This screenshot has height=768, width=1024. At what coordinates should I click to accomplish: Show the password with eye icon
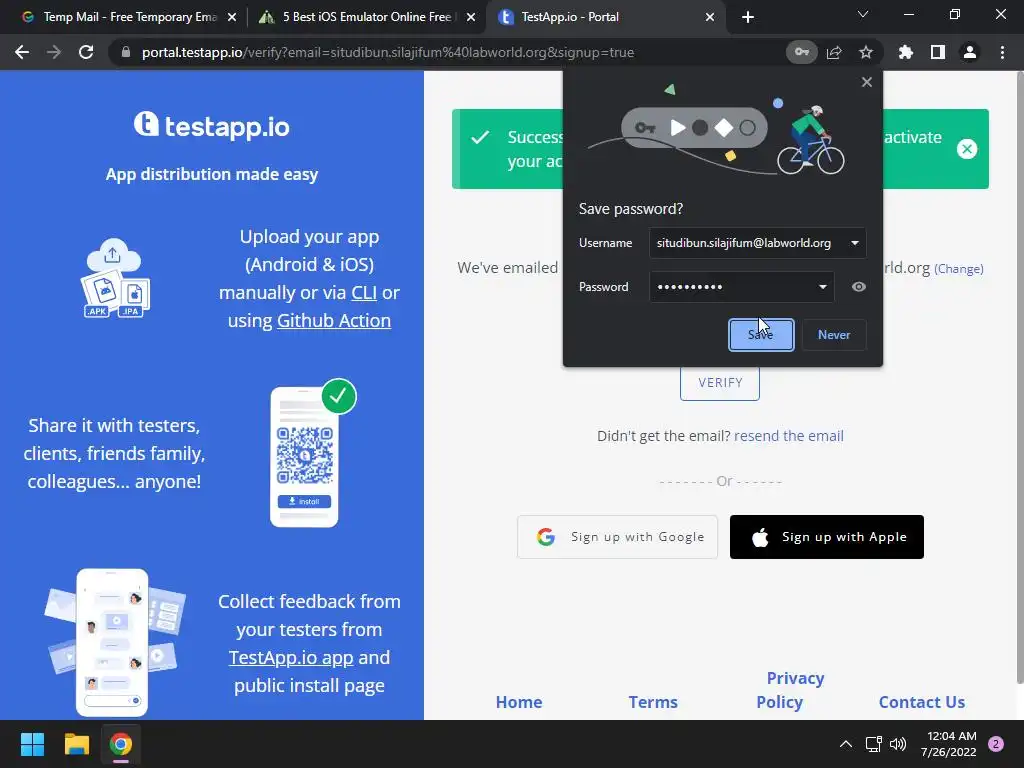click(859, 287)
